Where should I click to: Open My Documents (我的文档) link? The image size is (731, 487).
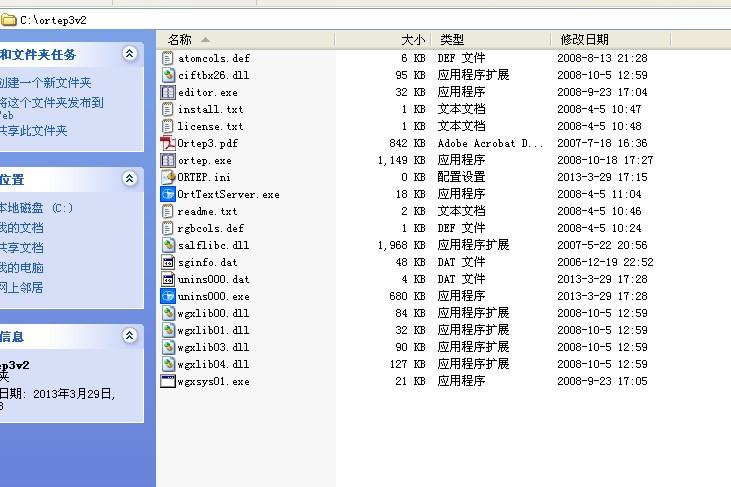[21, 228]
